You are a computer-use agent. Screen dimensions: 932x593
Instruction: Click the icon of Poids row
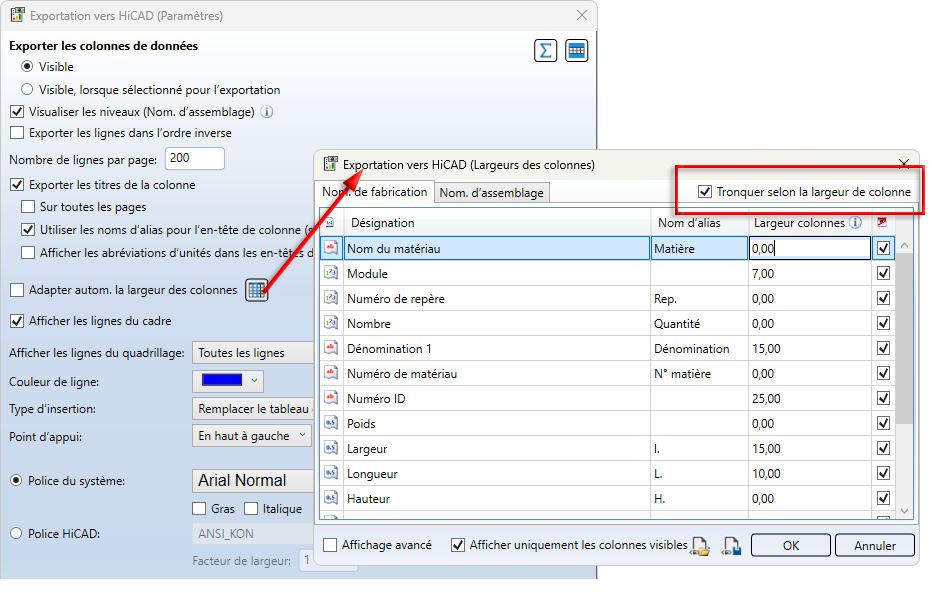[331, 423]
